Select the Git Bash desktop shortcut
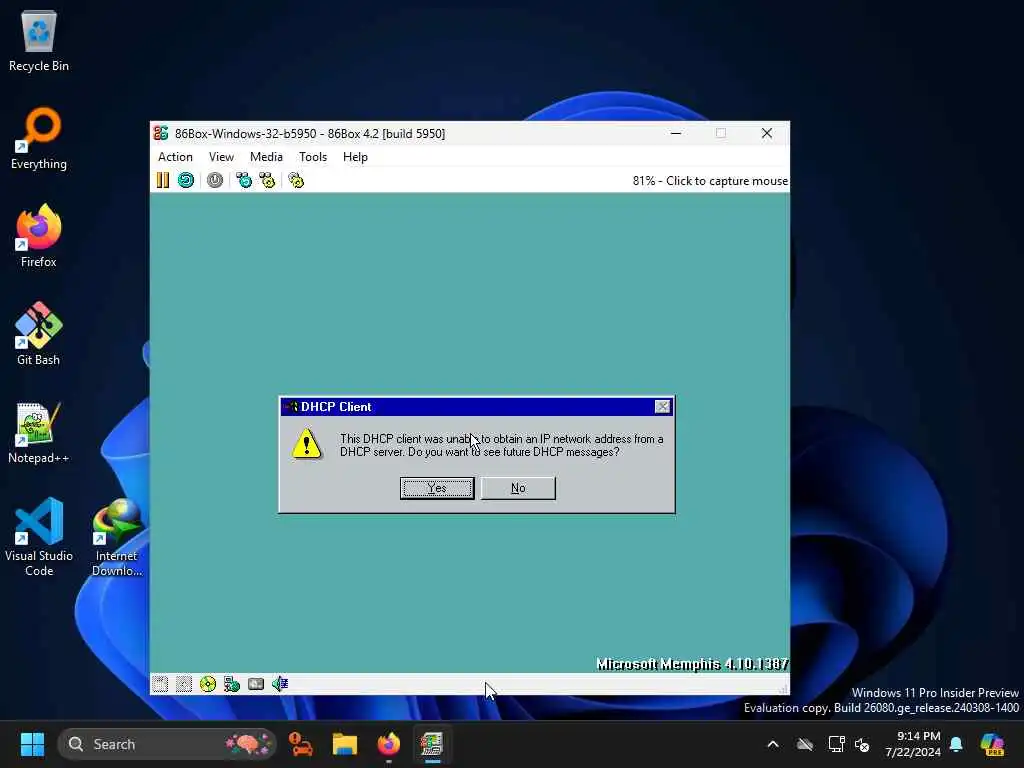 (39, 334)
